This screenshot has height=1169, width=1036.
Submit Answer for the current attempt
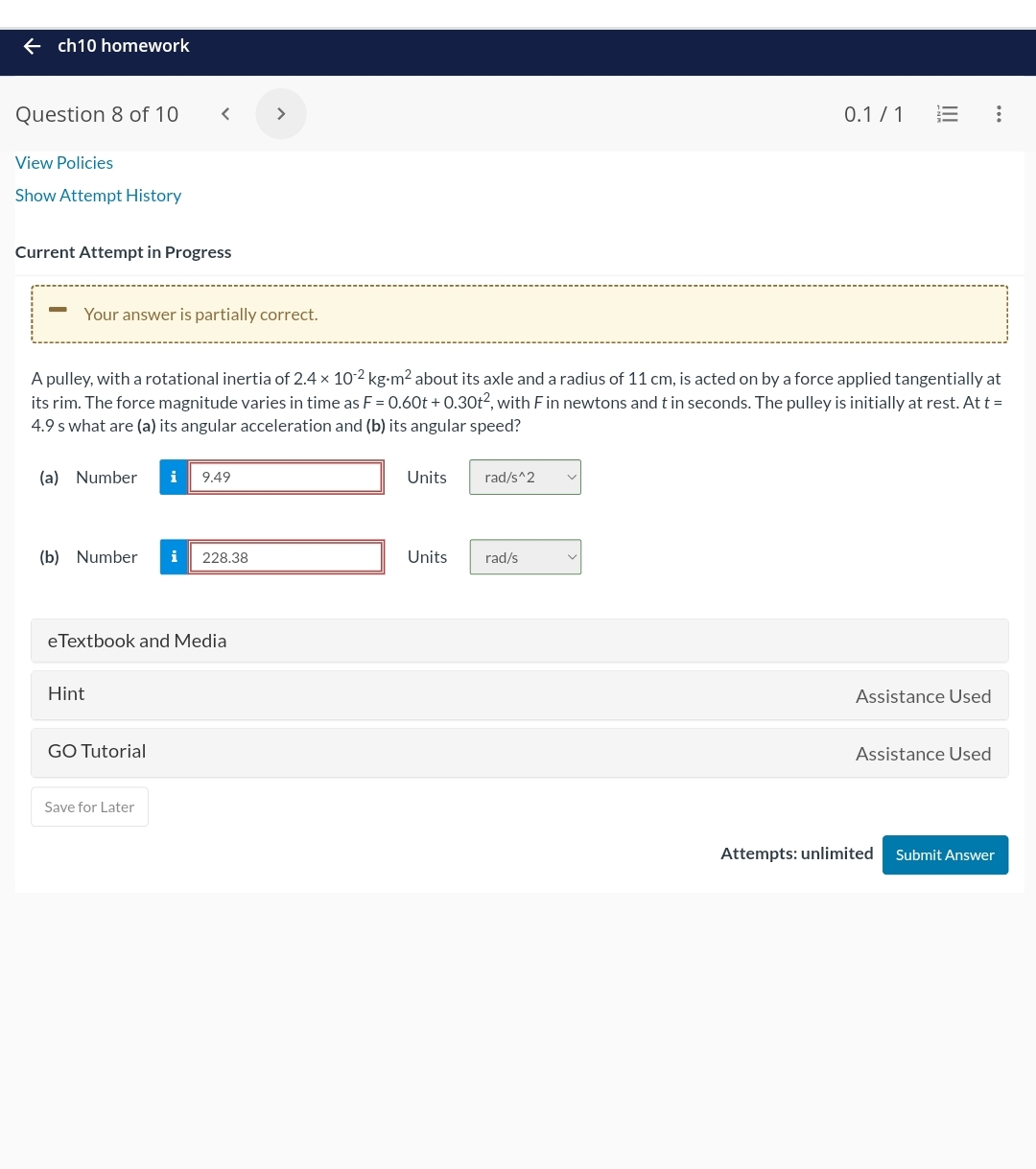(945, 854)
